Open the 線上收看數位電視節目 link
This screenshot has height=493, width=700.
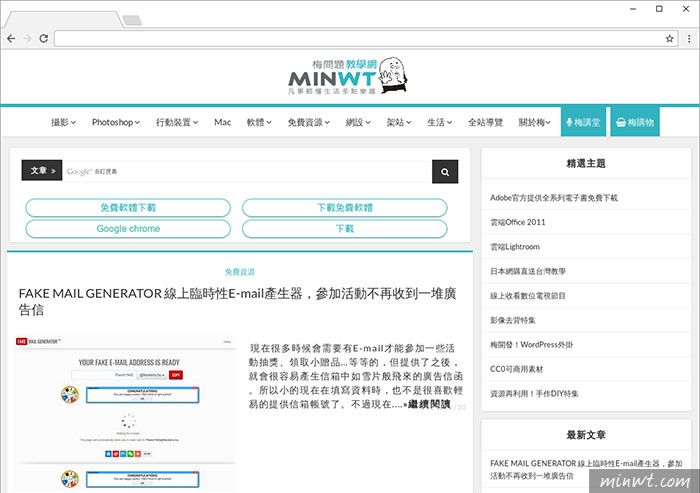(x=528, y=296)
